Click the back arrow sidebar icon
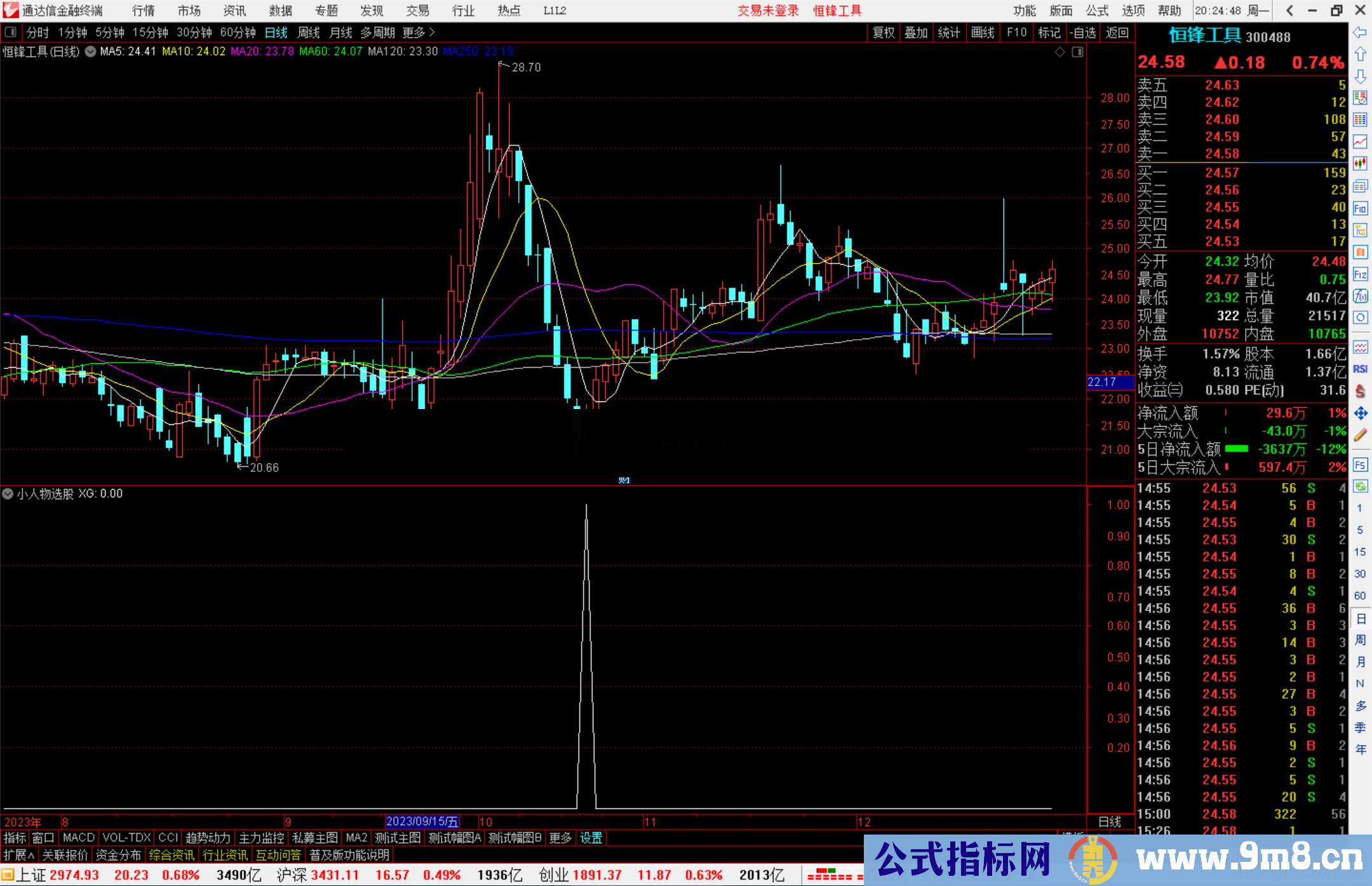Screen dimensions: 1372x886 [1360, 32]
